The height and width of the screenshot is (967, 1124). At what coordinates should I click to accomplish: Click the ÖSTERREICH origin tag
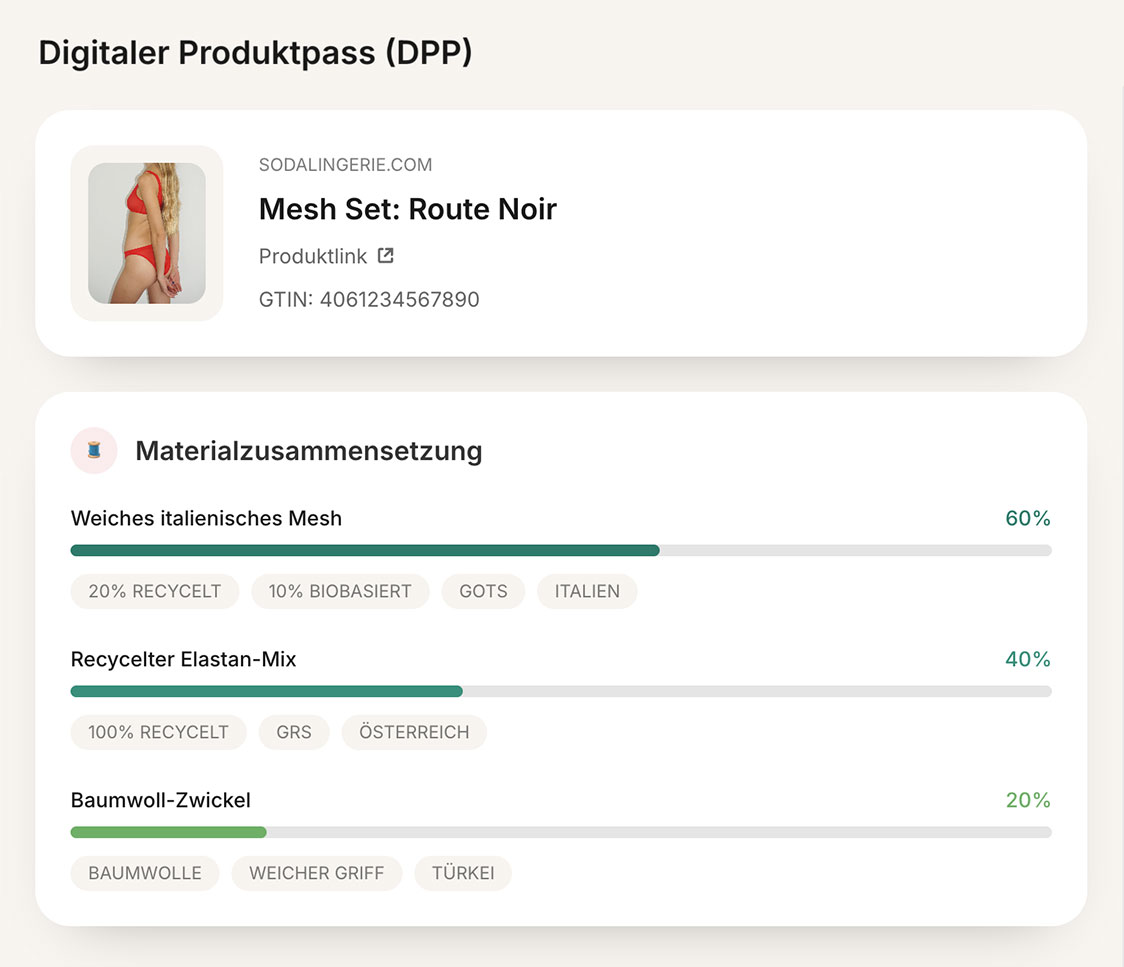click(x=414, y=732)
